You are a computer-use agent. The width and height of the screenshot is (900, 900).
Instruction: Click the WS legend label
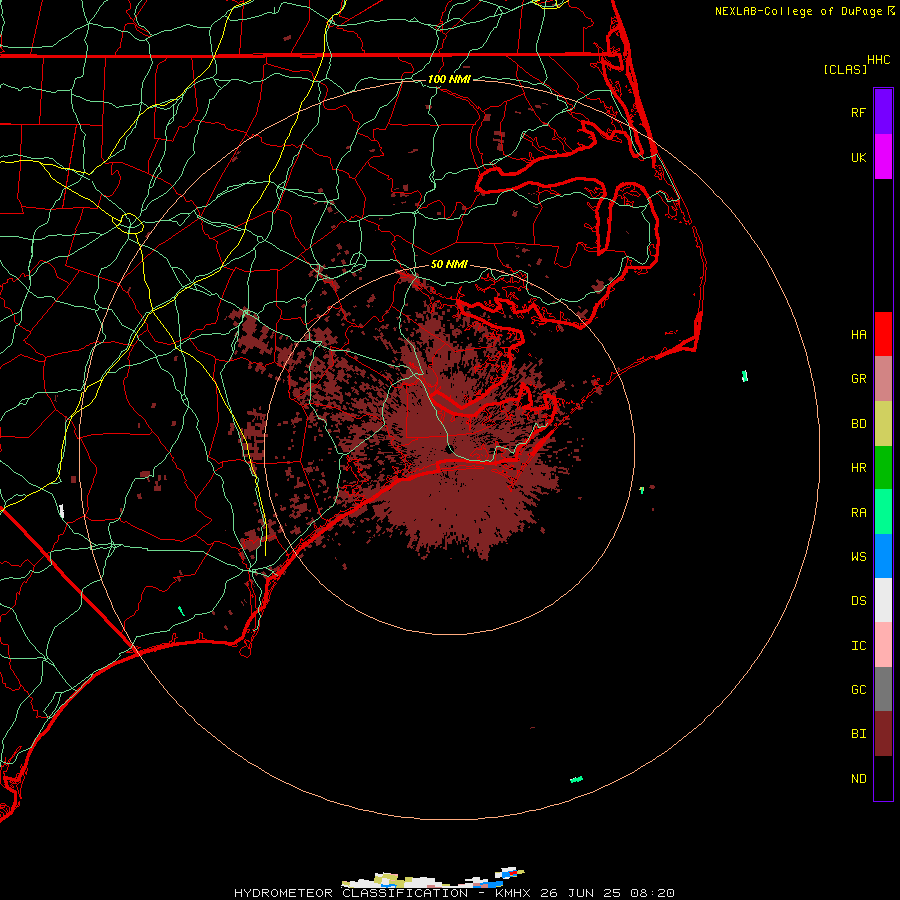(858, 557)
